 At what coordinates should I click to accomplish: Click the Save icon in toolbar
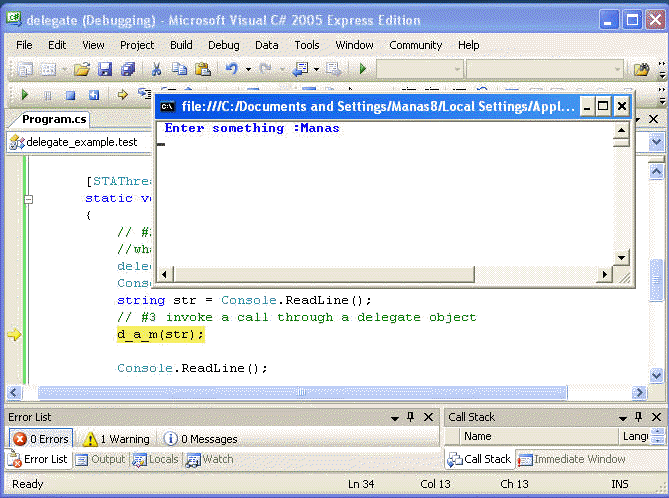[105, 69]
